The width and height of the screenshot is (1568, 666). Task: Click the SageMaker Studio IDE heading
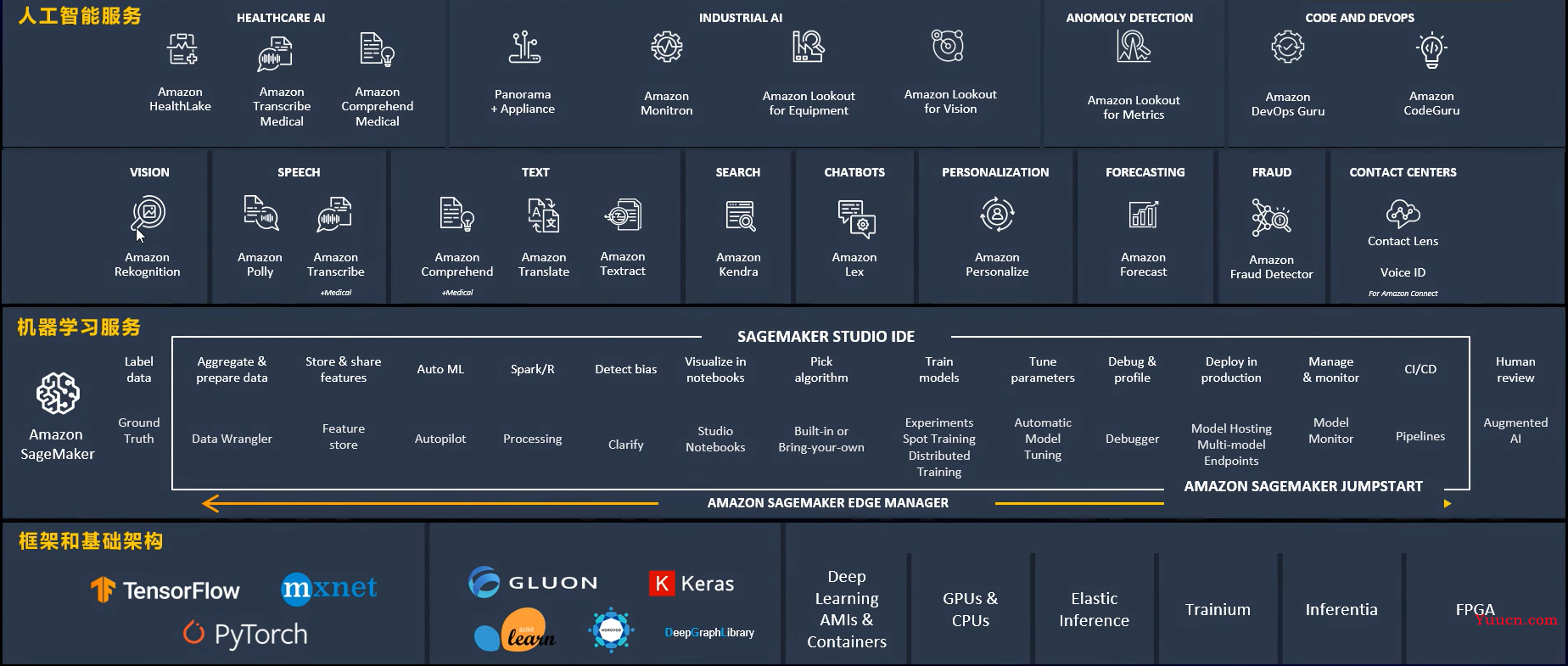click(826, 337)
